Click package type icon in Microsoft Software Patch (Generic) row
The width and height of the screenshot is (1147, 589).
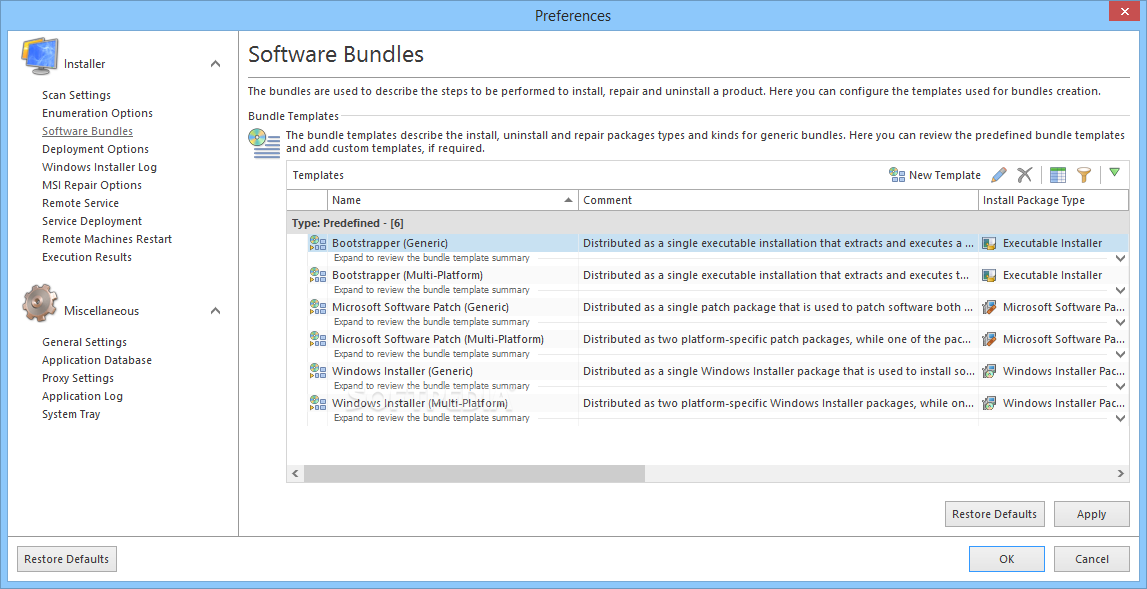(990, 307)
